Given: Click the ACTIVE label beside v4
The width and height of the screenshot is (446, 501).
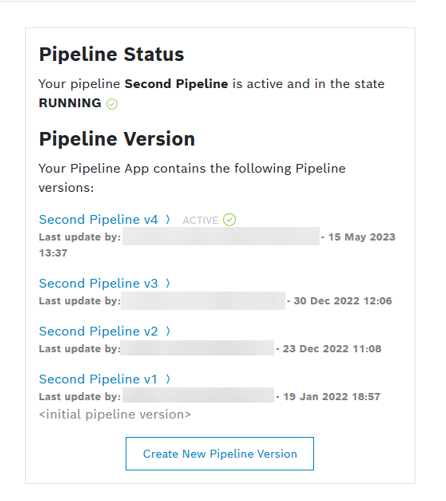Looking at the screenshot, I should (x=200, y=220).
